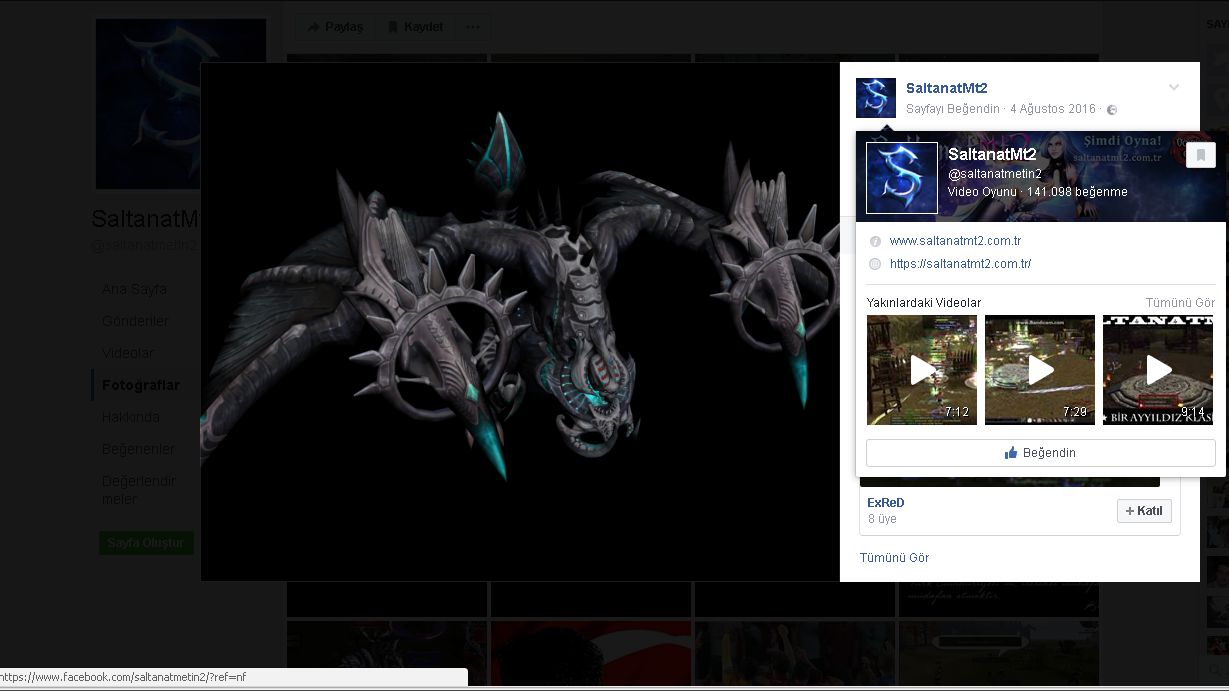Open www.saltanatmt2.com.tr link
The image size is (1229, 691).
coord(955,241)
